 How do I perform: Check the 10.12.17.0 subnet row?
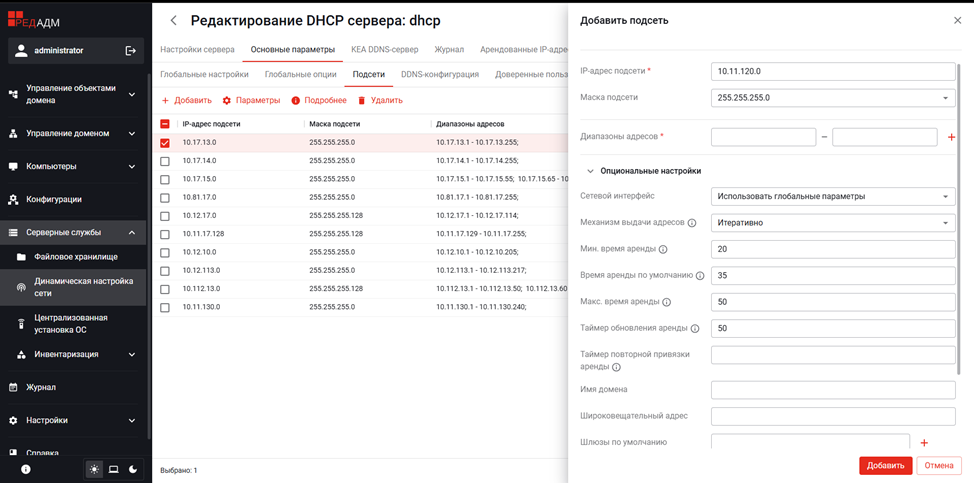pyautogui.click(x=165, y=216)
